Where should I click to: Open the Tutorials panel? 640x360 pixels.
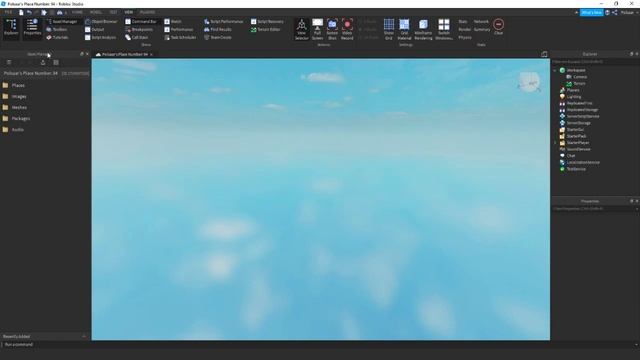pos(57,37)
